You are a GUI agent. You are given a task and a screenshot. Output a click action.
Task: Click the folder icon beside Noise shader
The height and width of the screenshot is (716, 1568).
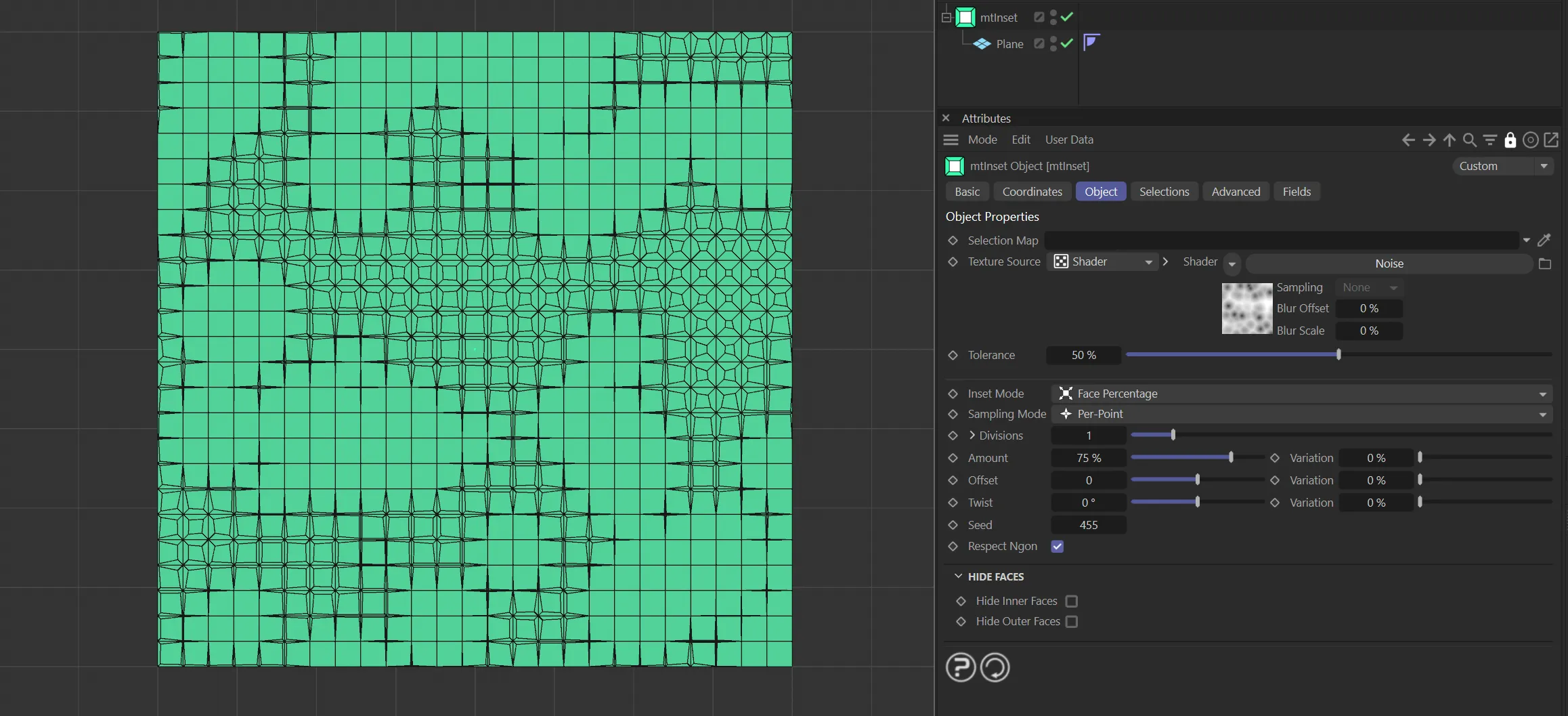(1544, 264)
